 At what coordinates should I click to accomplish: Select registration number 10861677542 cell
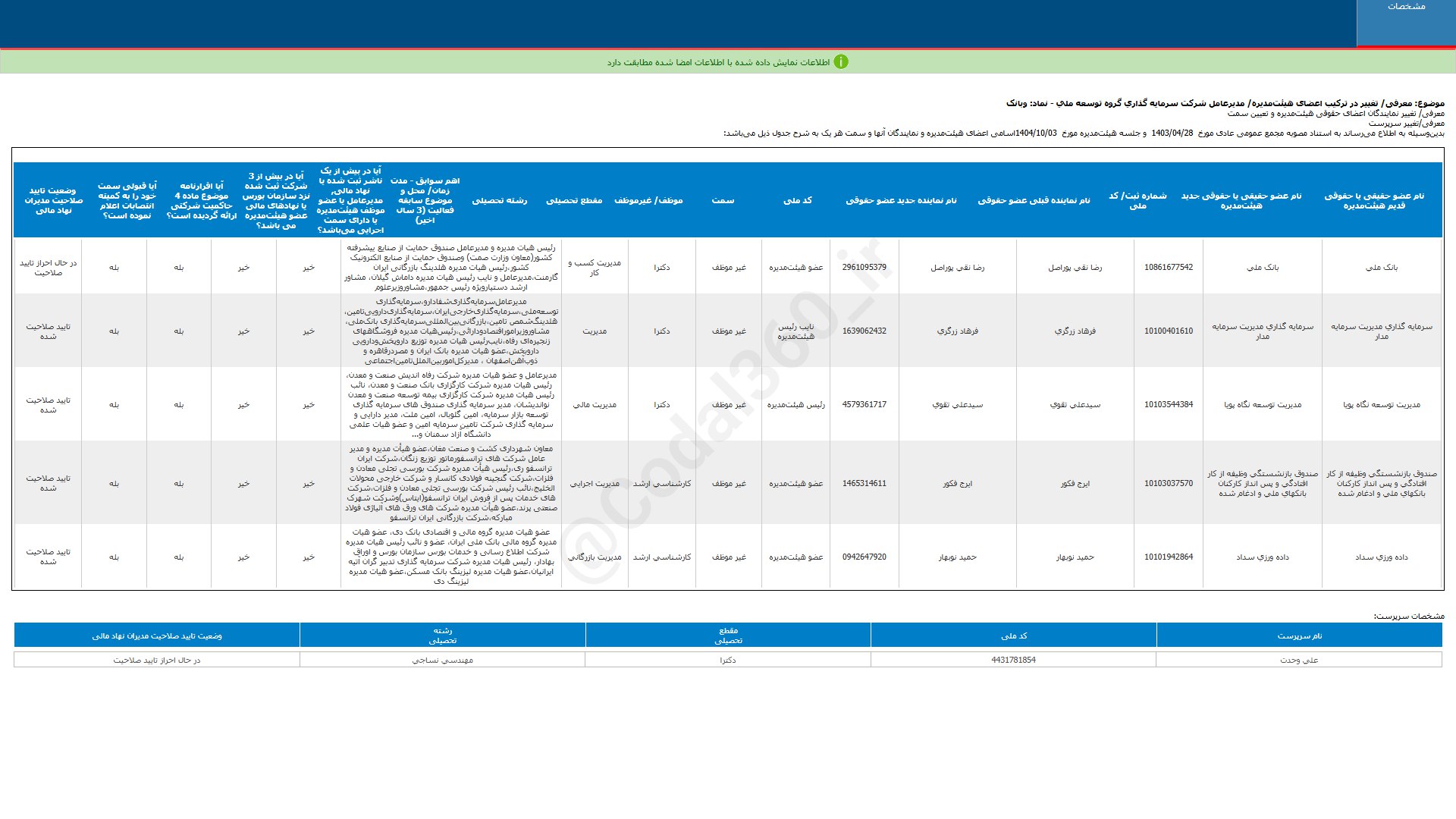(1168, 267)
